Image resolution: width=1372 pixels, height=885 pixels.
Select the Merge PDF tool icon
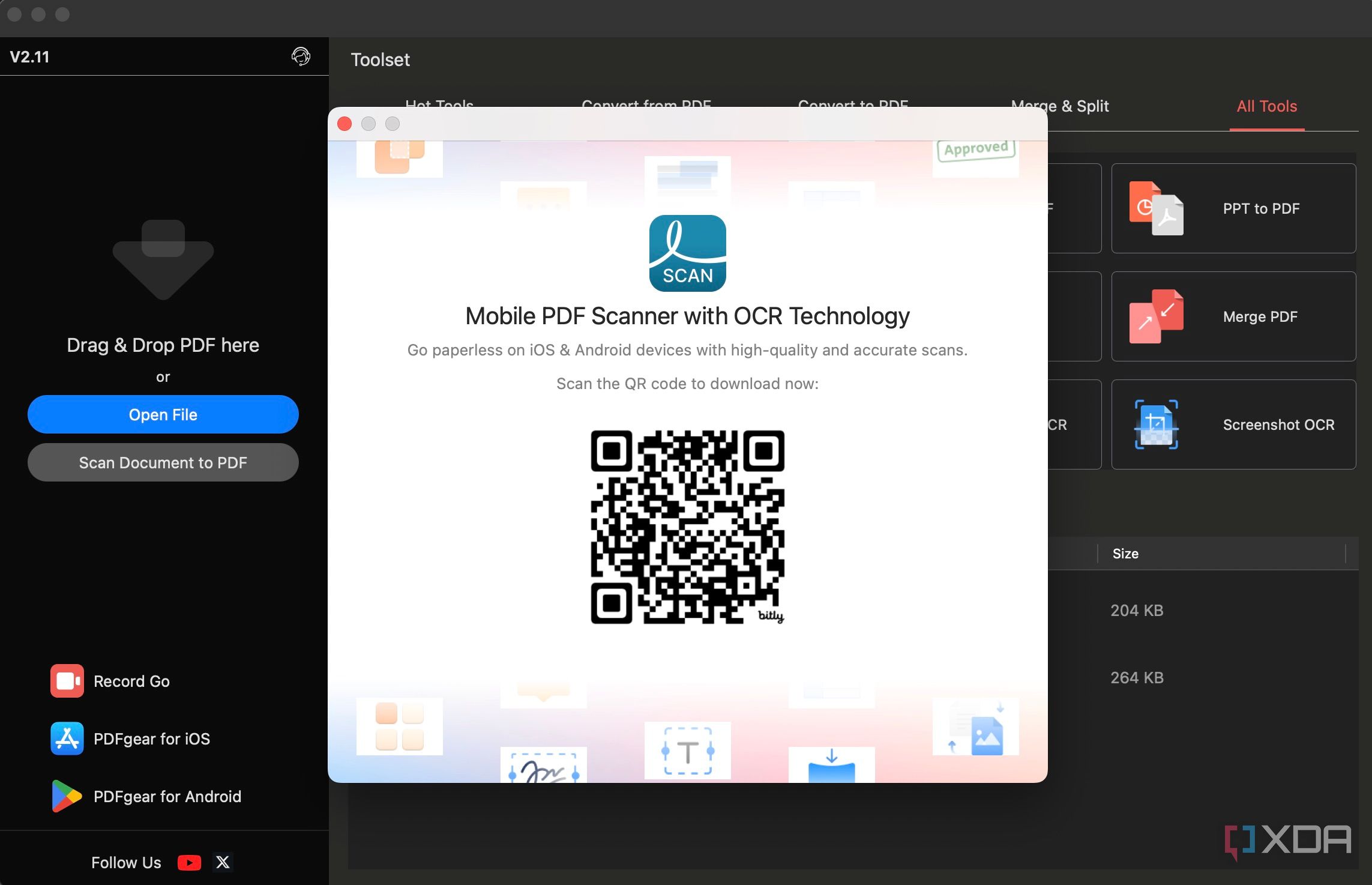coord(1156,316)
